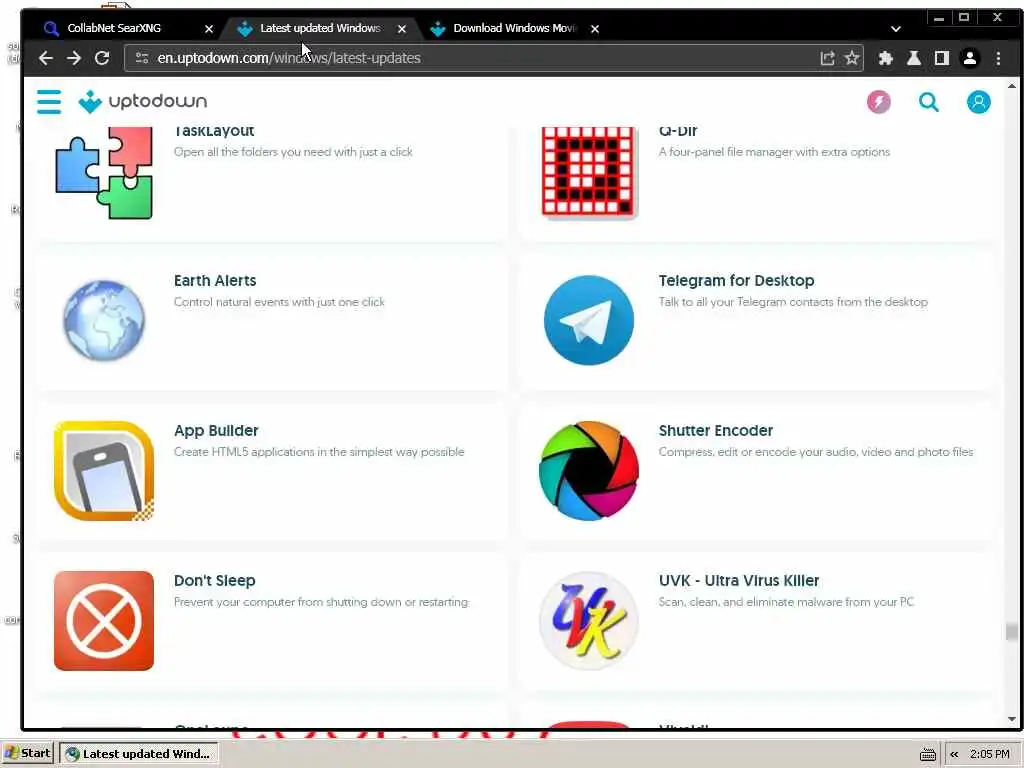Click 'Open all the folders you need' text
Image resolution: width=1024 pixels, height=768 pixels.
(x=293, y=152)
